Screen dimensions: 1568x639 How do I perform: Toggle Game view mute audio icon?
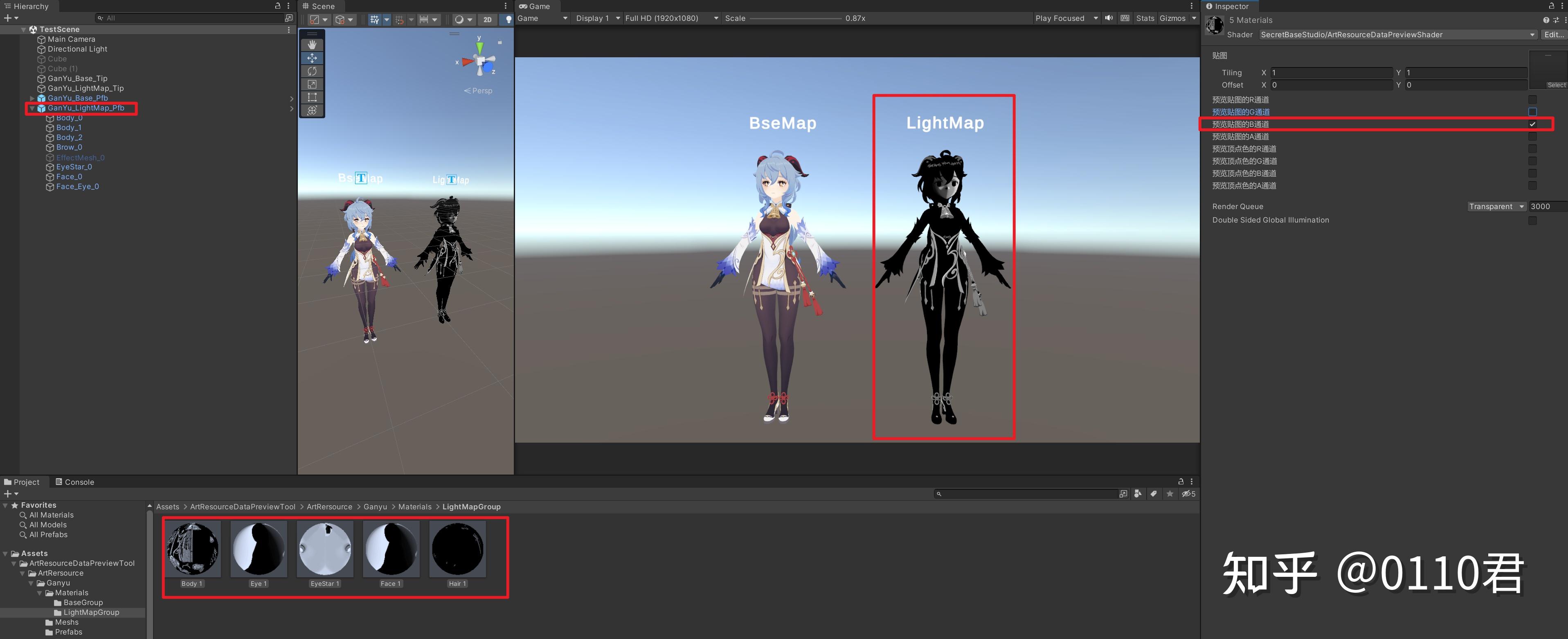pyautogui.click(x=1109, y=18)
